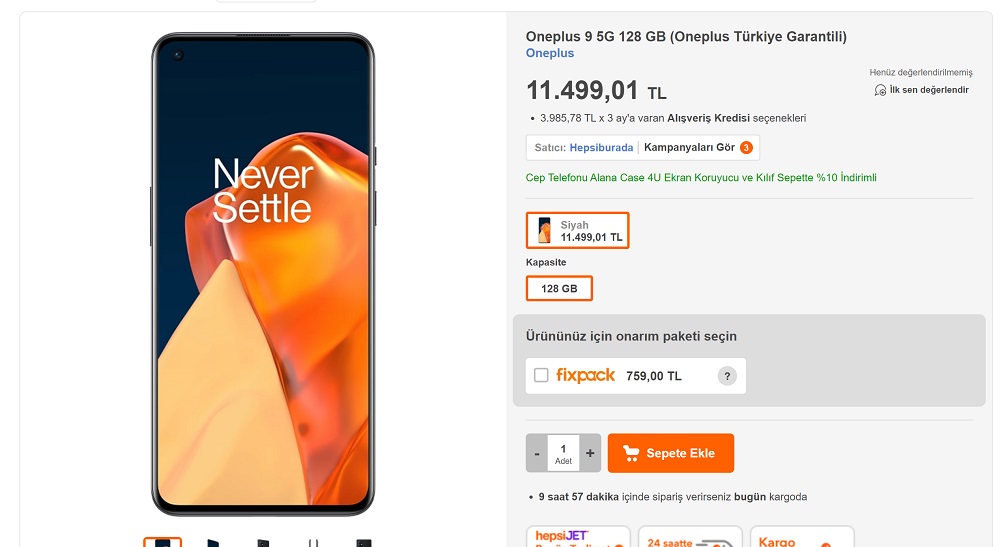This screenshot has width=1000, height=547.
Task: Click the main Oneplus 9 product image
Action: (262, 270)
